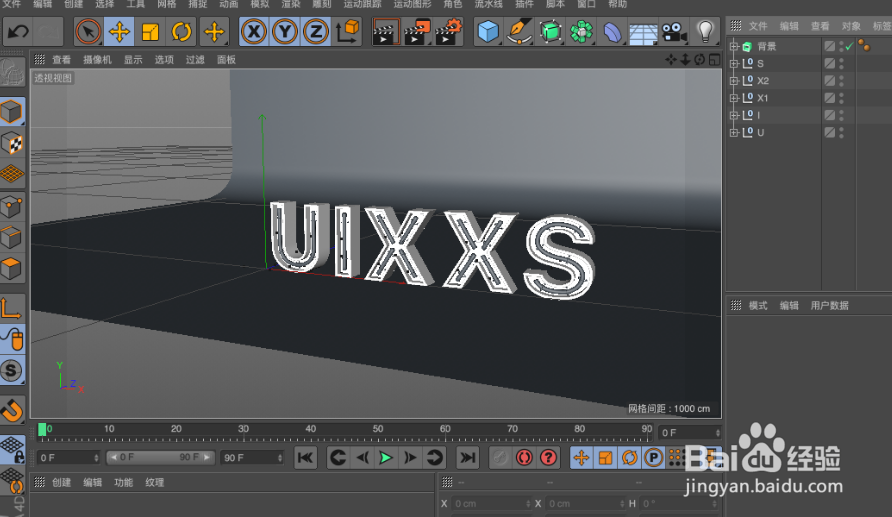Activate the Rotate tool in the top toolbar
Viewport: 892px width, 517px height.
point(181,32)
